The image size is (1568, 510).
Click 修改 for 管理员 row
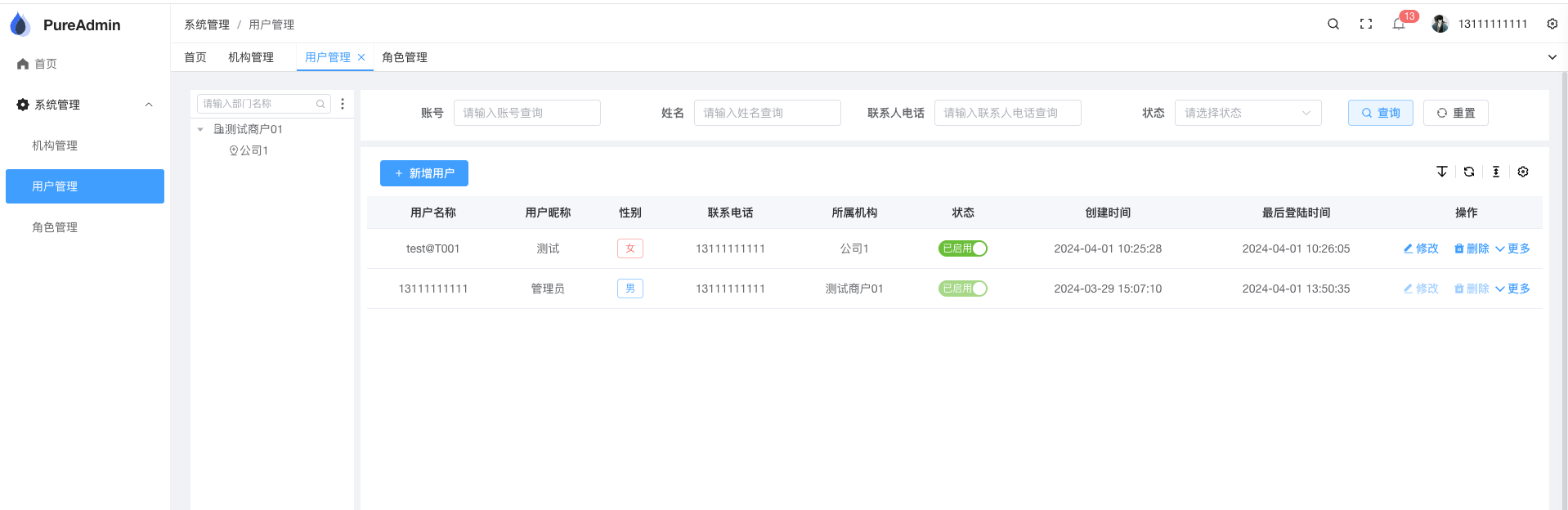(1421, 289)
